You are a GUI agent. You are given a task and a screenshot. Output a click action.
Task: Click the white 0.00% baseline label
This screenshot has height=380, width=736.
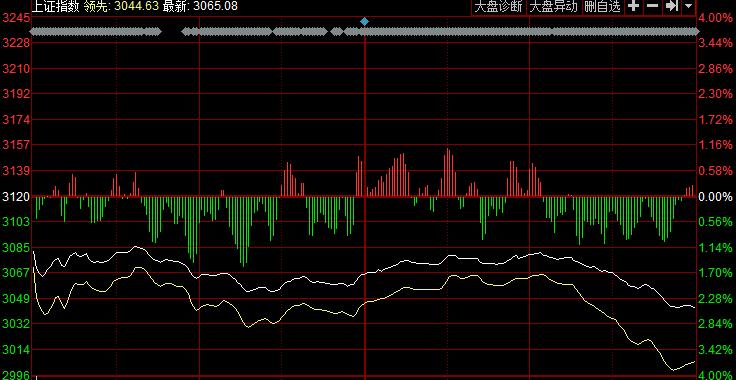coord(715,197)
